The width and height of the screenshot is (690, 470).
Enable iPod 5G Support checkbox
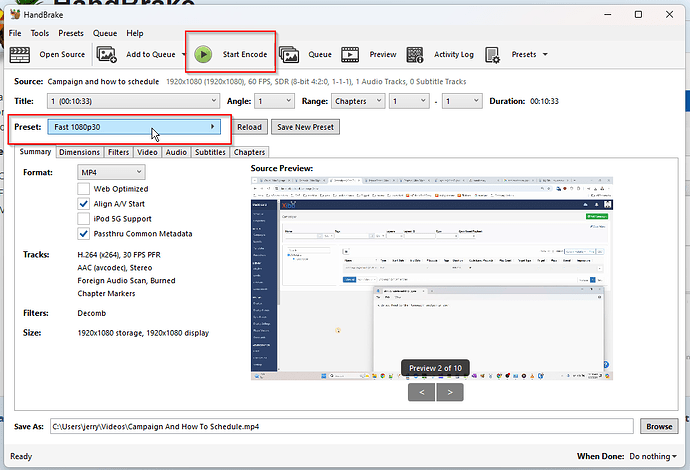(x=83, y=219)
